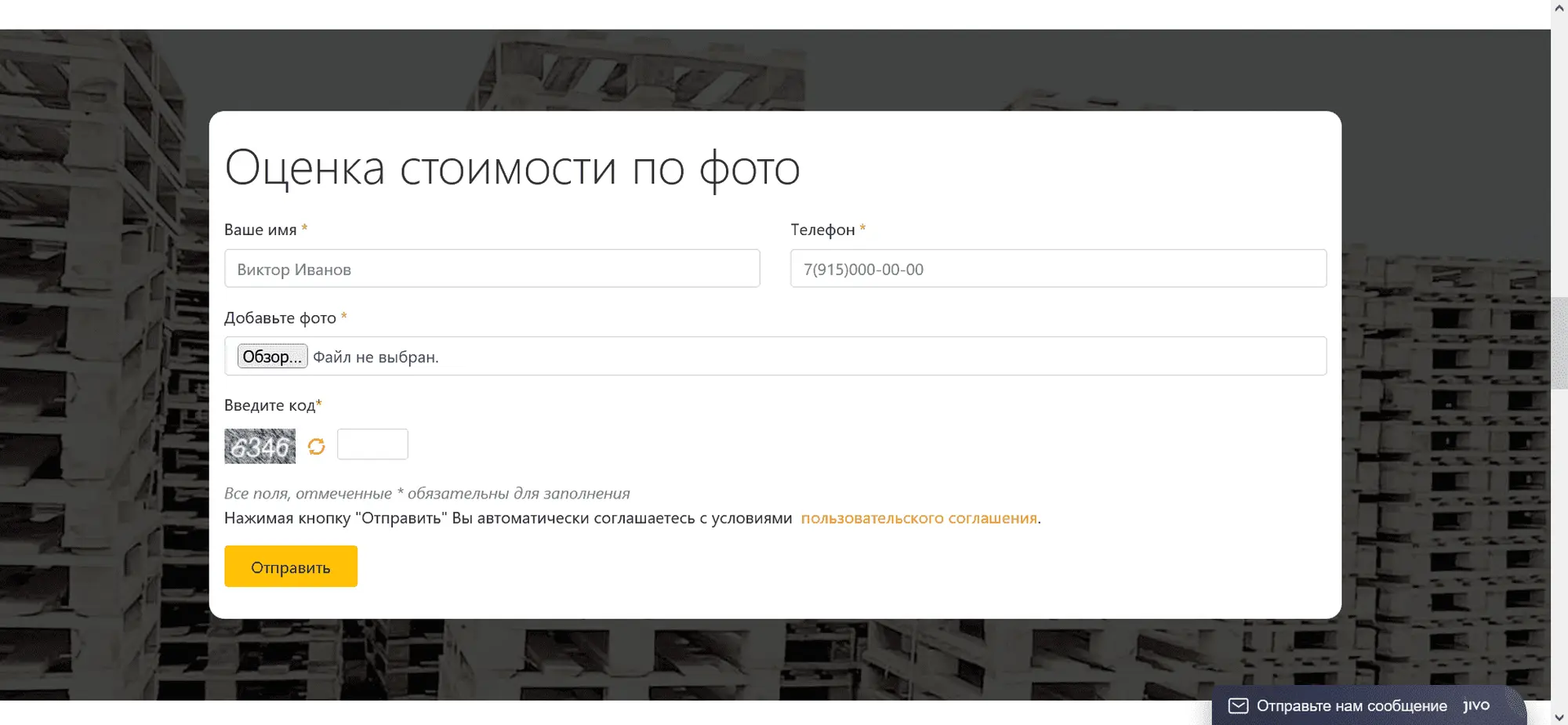Click the "Ваше имя" field label
This screenshot has width=1568, height=725.
(260, 230)
